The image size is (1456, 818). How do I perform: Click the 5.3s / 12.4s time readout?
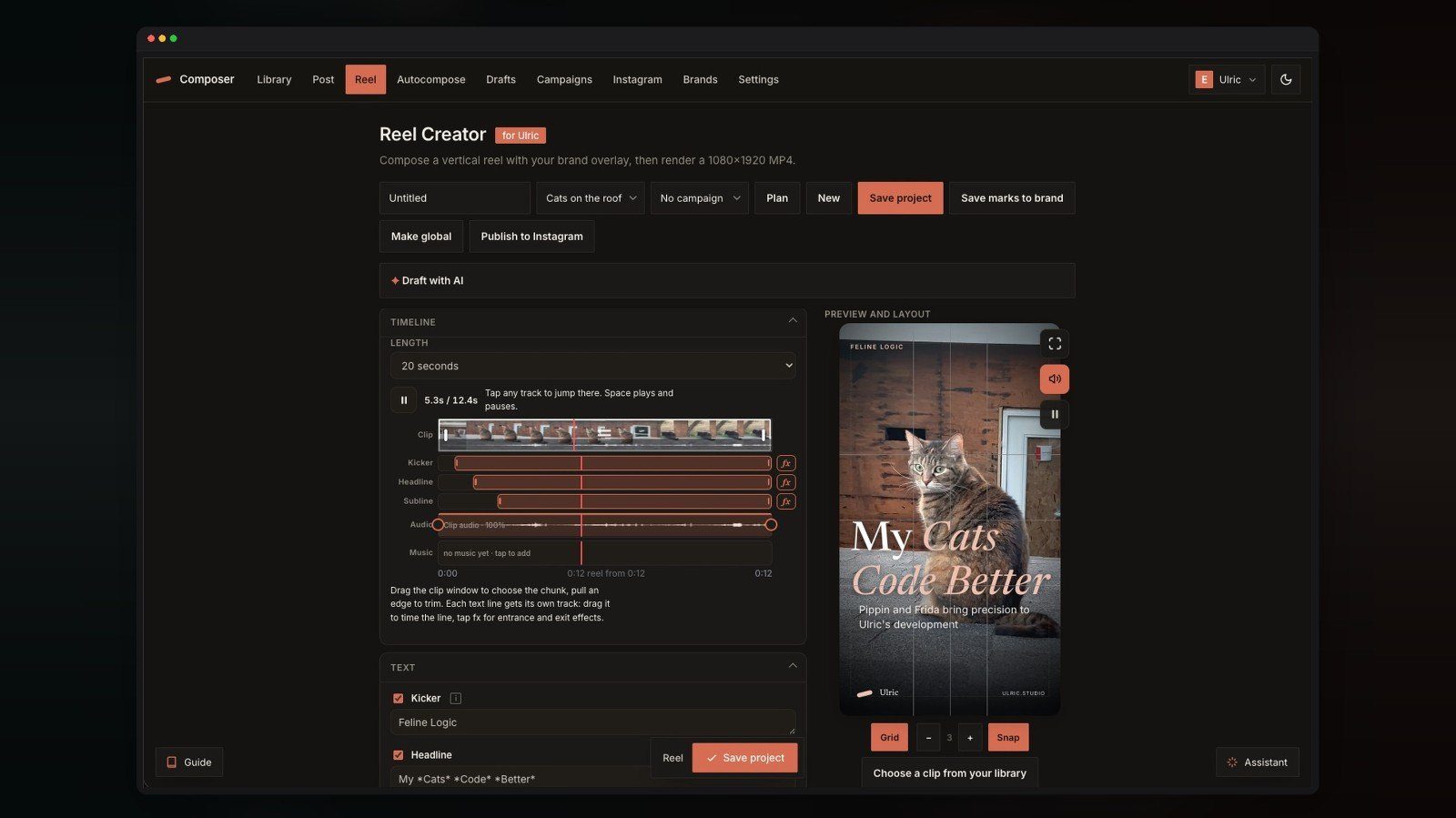[450, 400]
